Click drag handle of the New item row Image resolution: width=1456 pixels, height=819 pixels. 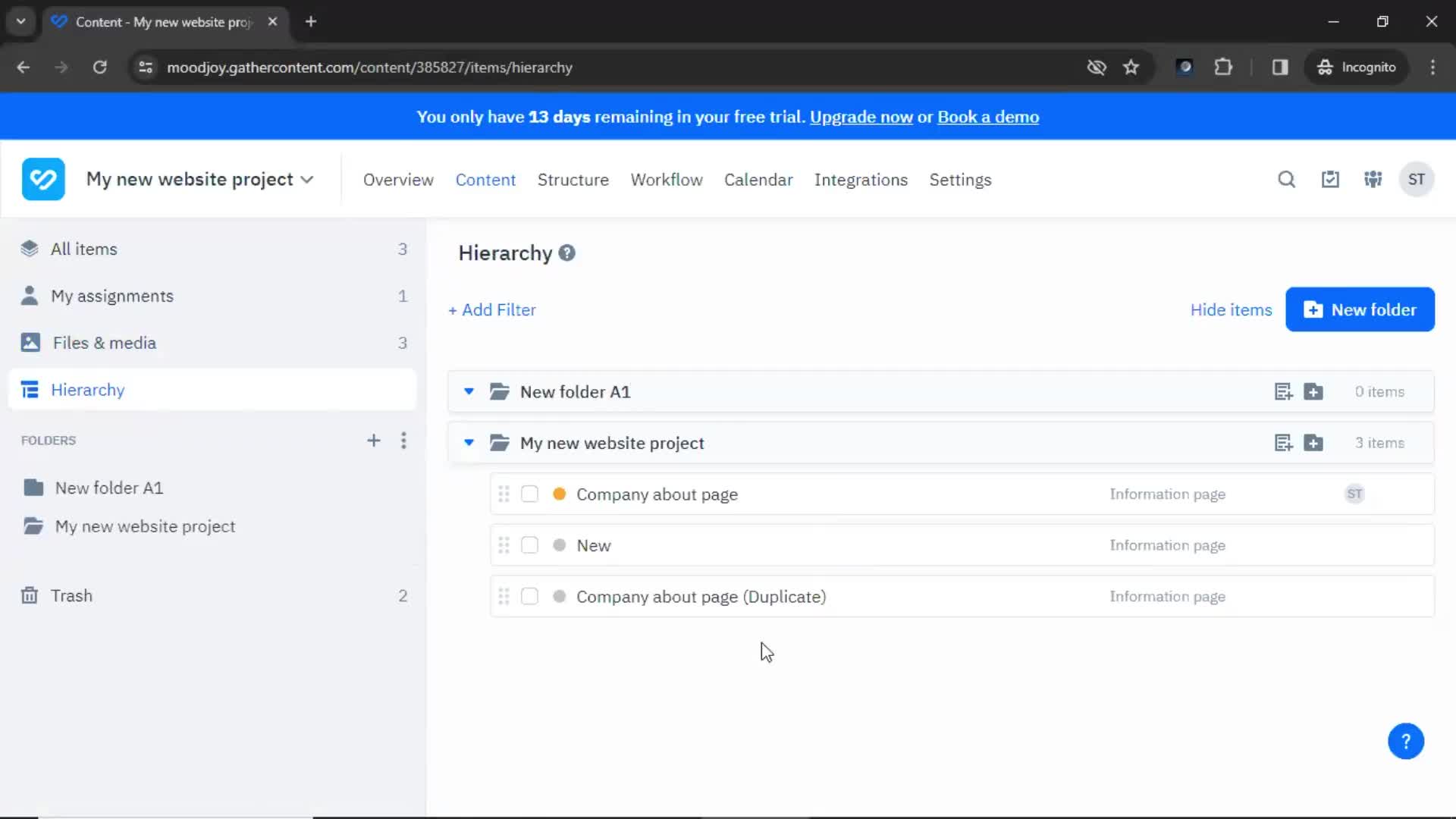[x=504, y=545]
